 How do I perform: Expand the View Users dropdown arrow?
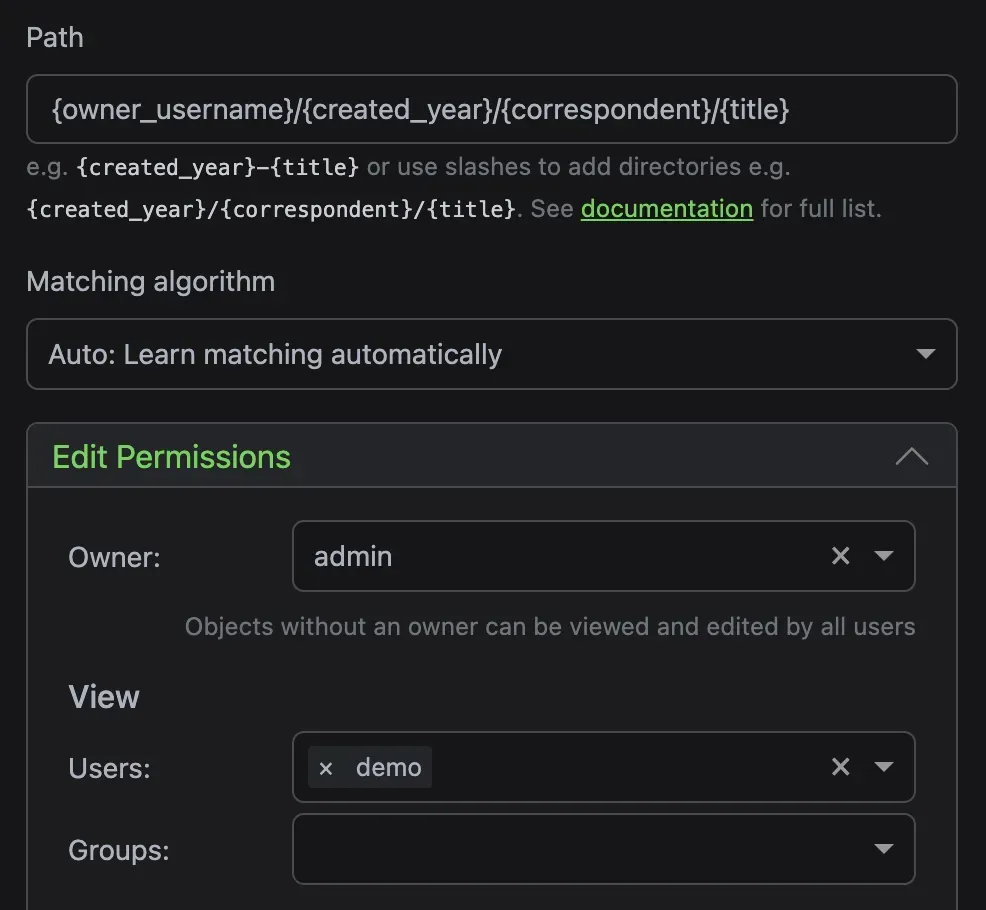coord(884,767)
